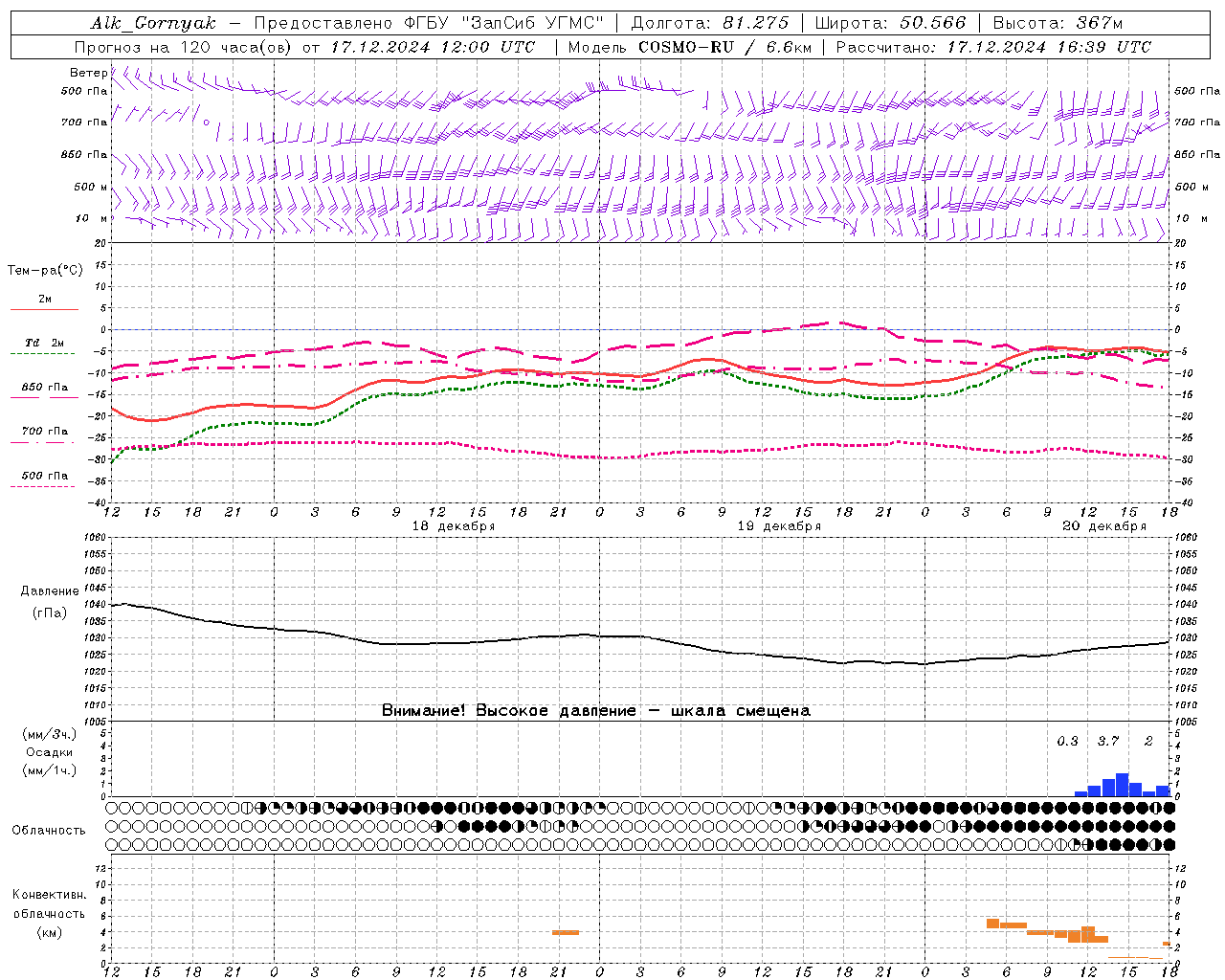
Task: Click the forecast start time 17.12.2024 12:00 UTC
Action: click(x=434, y=47)
